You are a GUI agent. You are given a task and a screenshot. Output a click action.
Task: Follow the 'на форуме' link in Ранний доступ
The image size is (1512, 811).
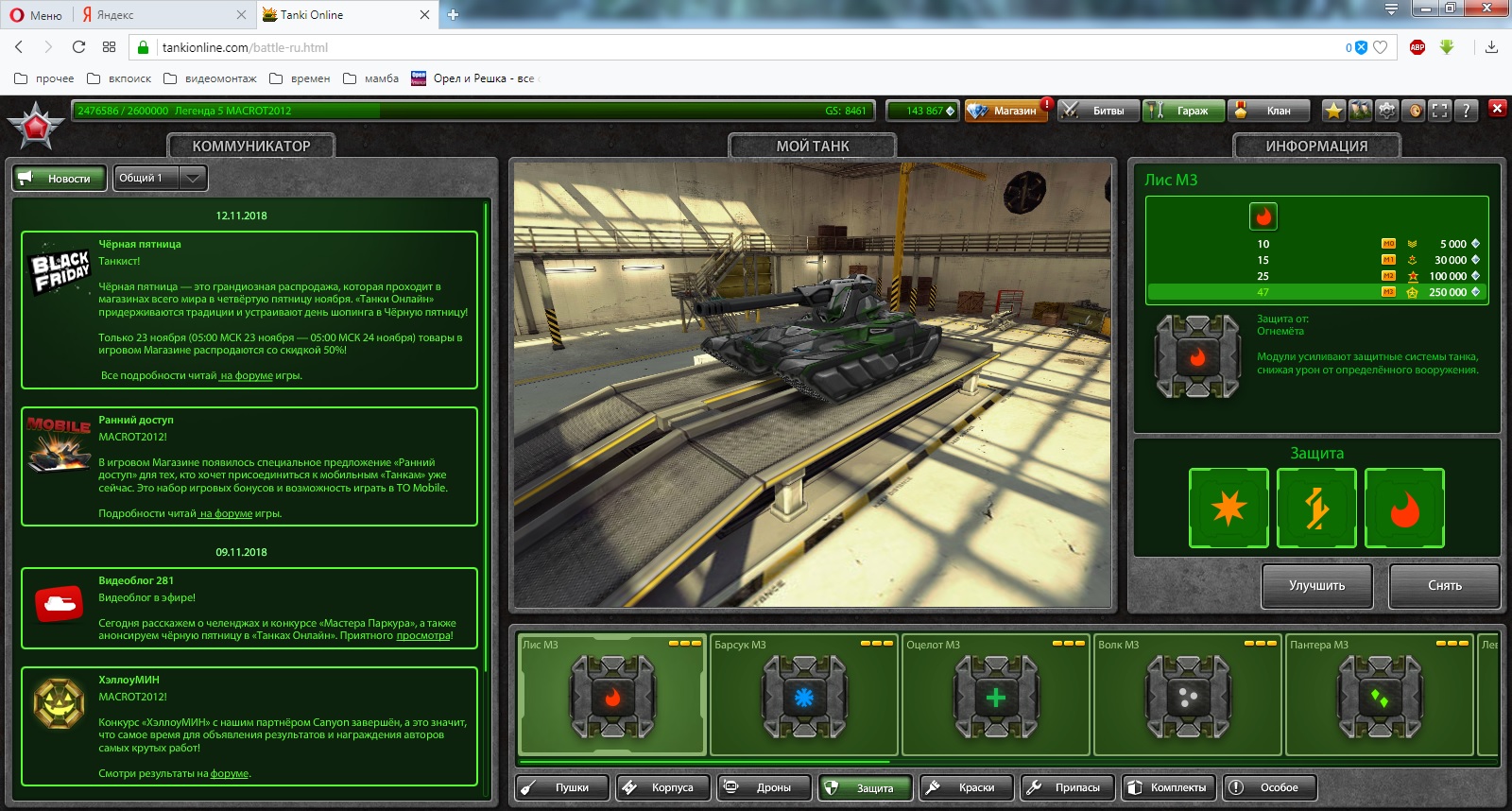tap(226, 513)
